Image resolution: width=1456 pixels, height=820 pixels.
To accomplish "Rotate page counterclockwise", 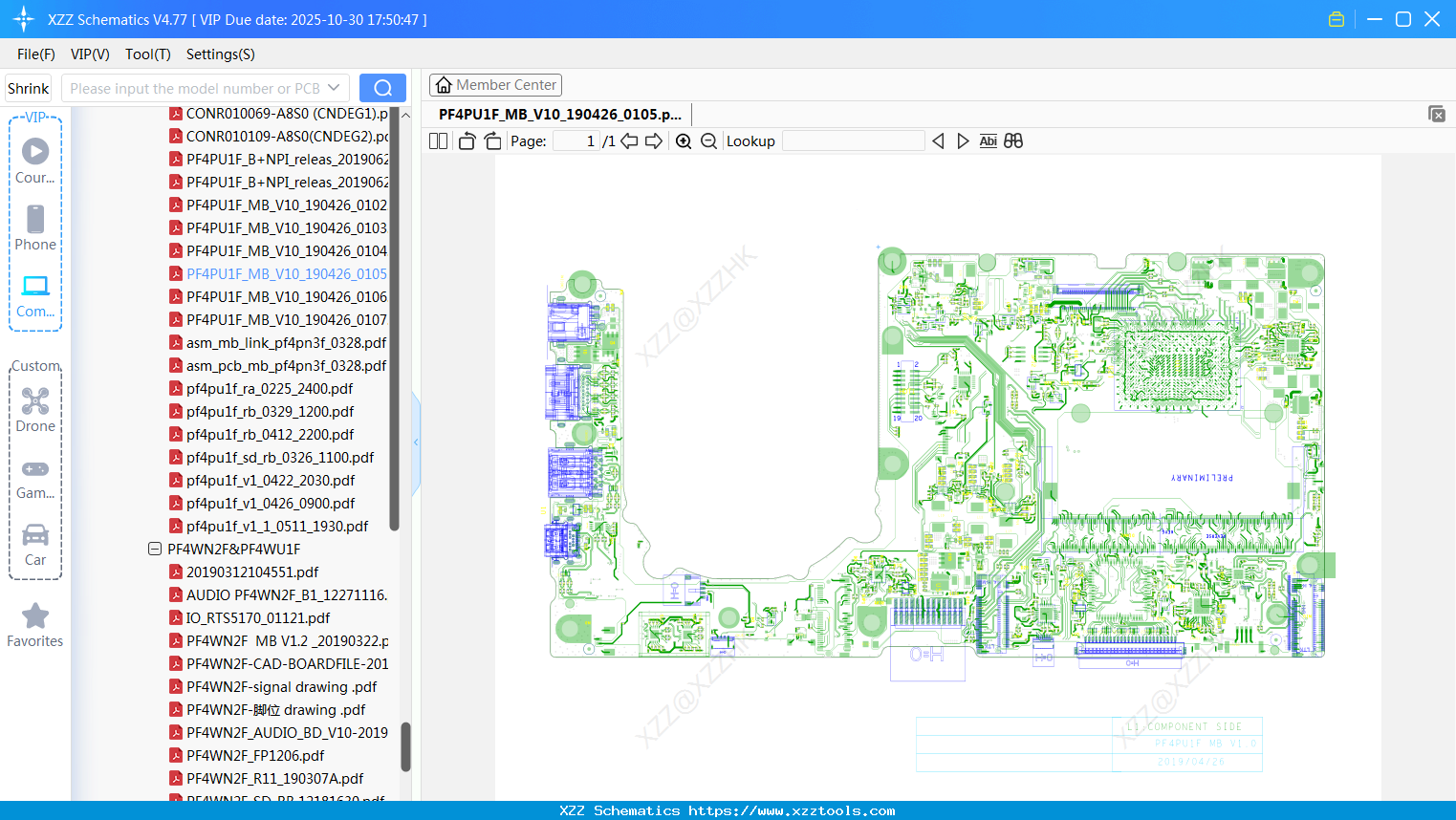I will tap(467, 141).
